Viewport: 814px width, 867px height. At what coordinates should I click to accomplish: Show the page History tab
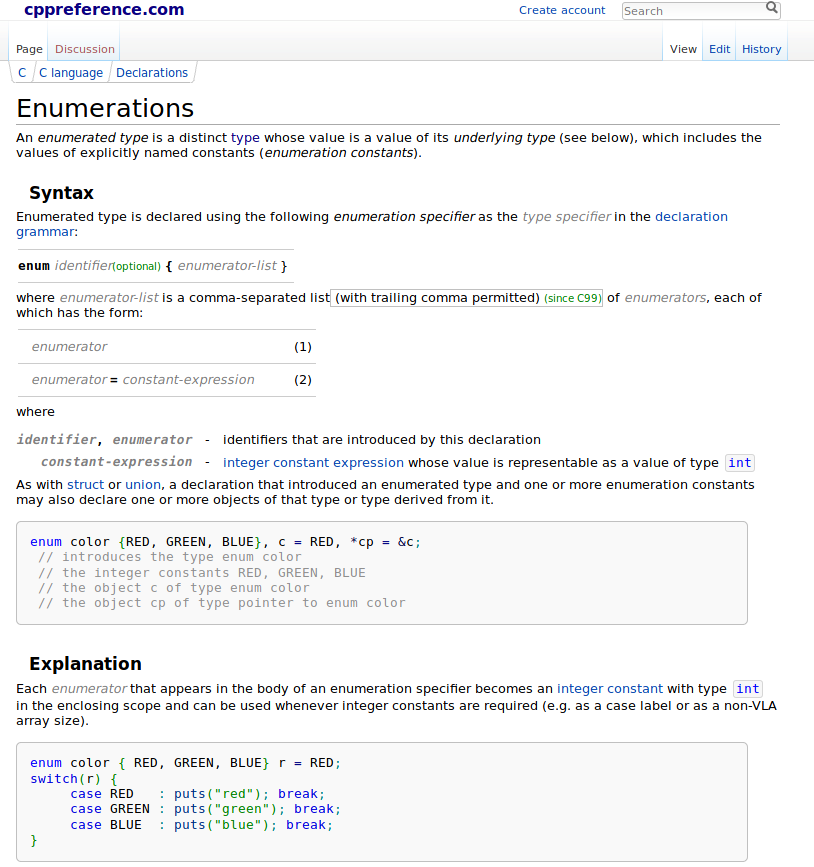(x=761, y=49)
